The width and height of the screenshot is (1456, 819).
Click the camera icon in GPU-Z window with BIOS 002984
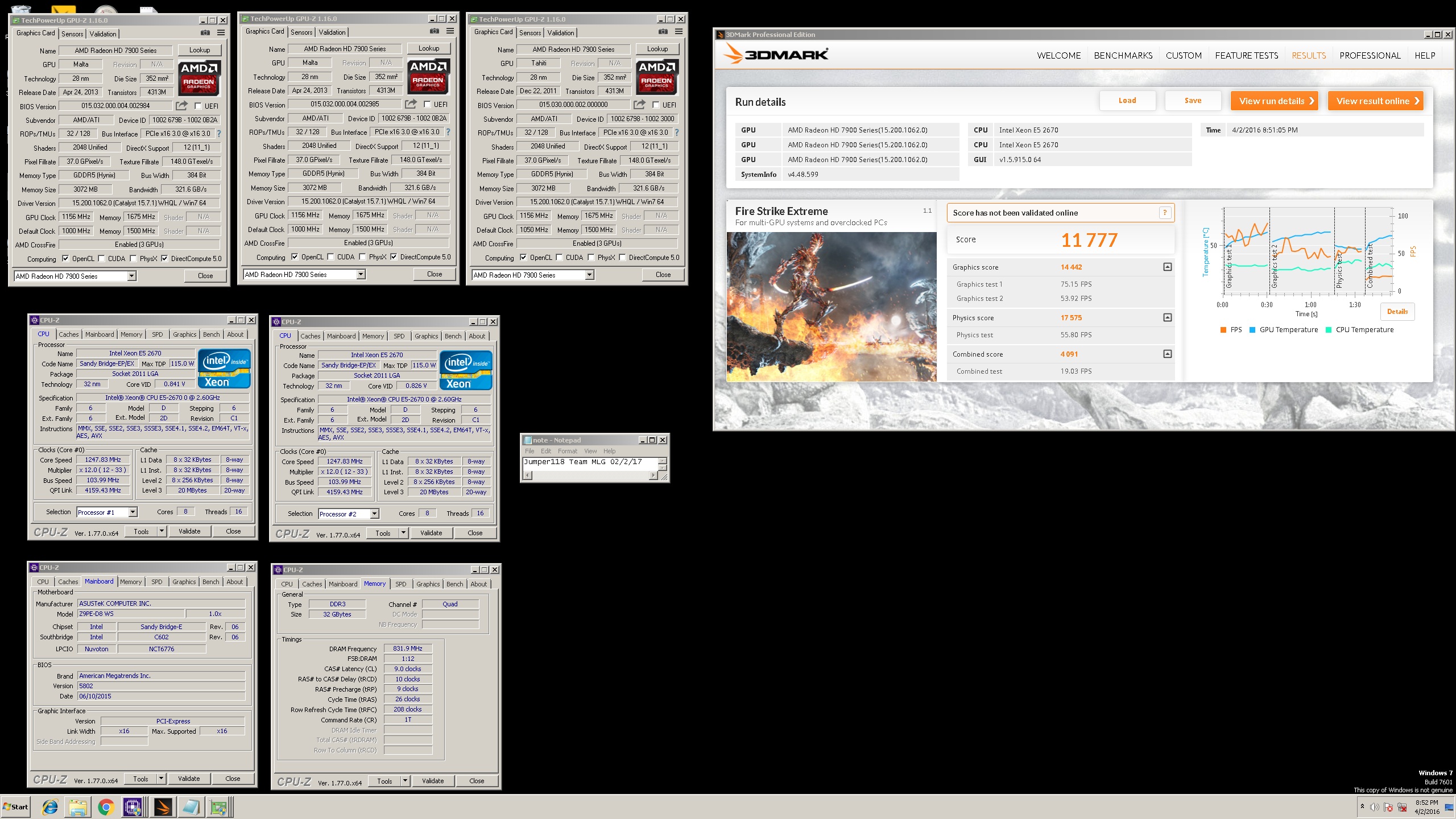pos(205,32)
